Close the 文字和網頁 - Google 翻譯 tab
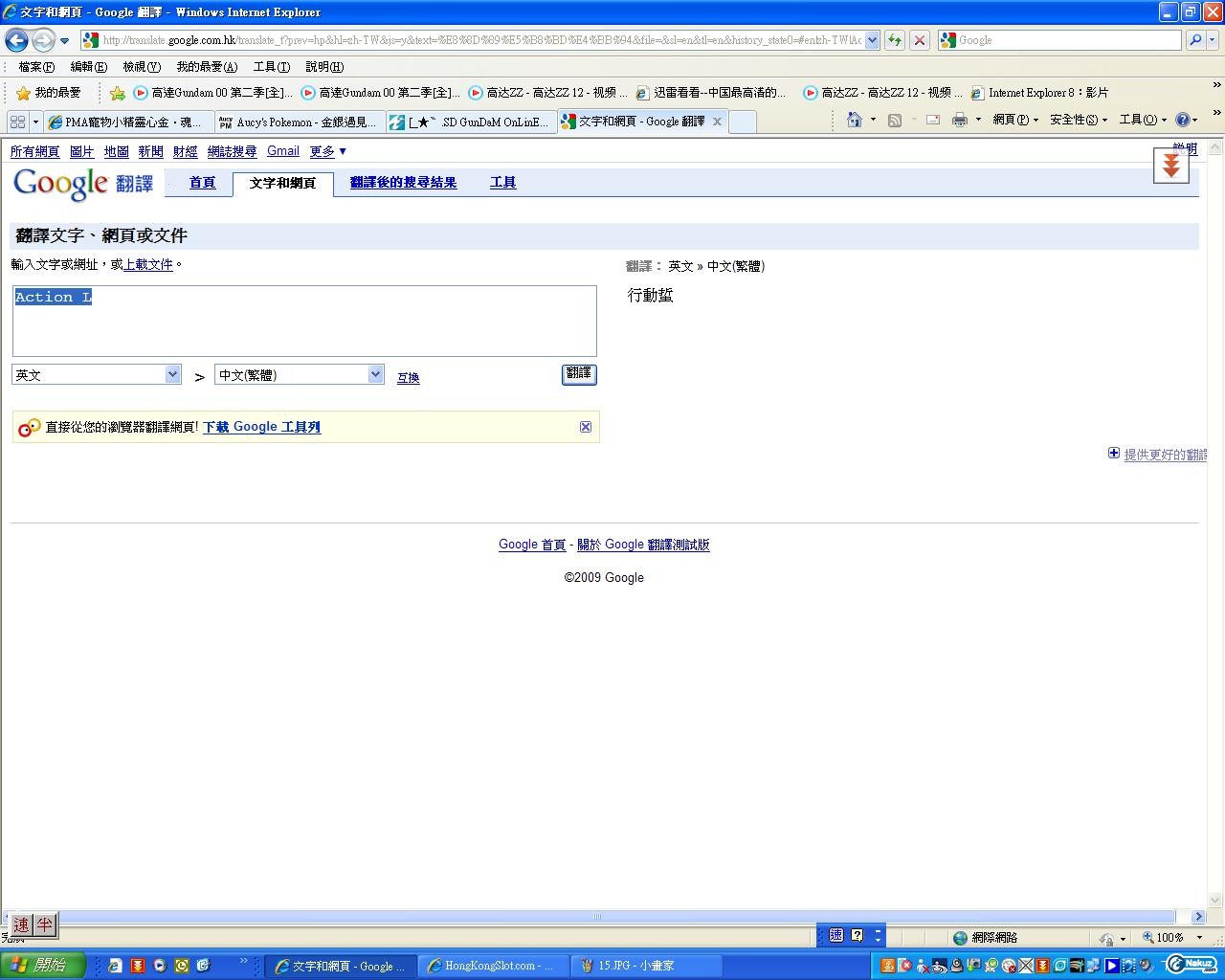Image resolution: width=1225 pixels, height=980 pixels. [717, 122]
